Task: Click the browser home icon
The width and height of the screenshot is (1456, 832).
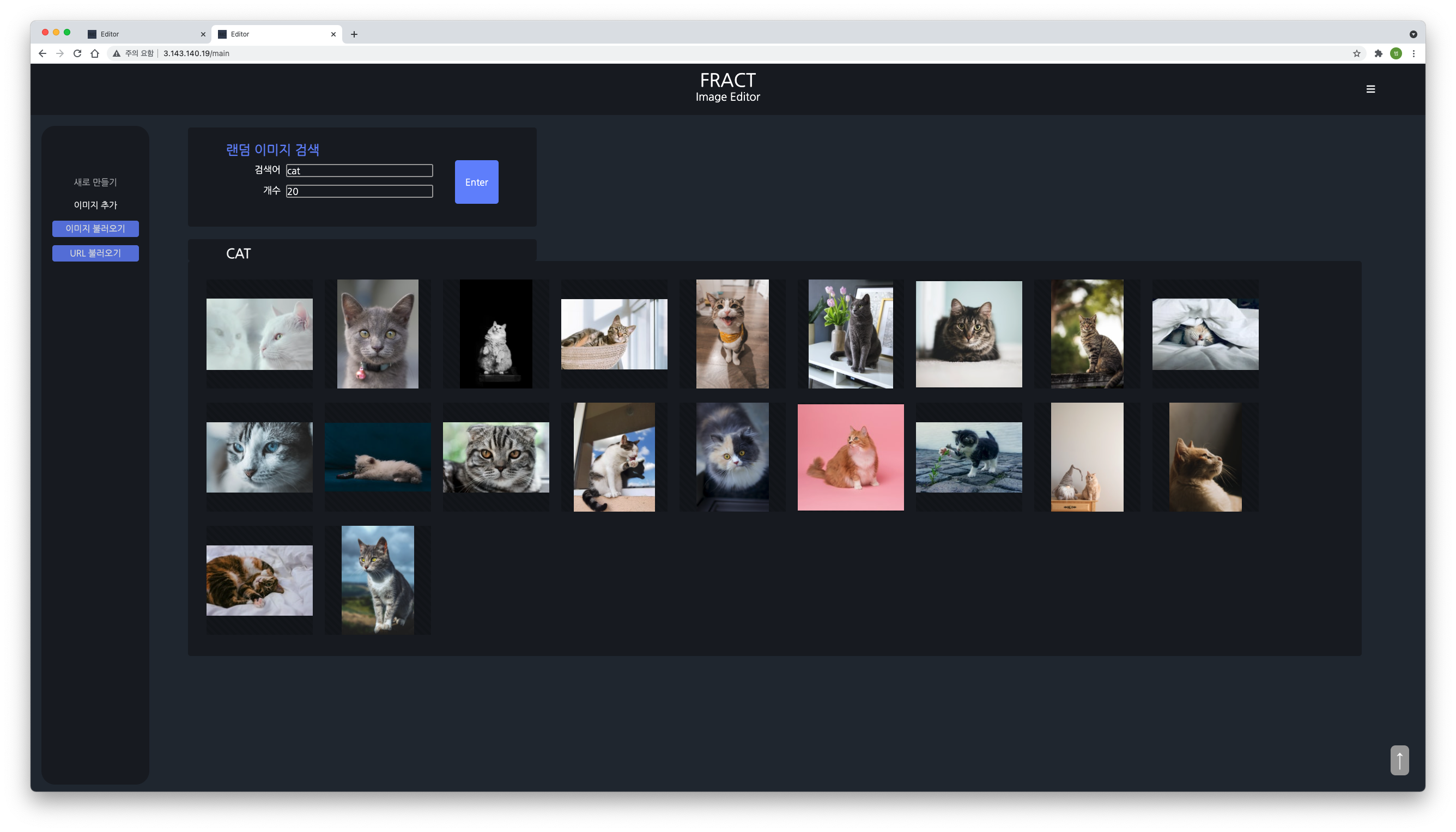Action: coord(95,53)
